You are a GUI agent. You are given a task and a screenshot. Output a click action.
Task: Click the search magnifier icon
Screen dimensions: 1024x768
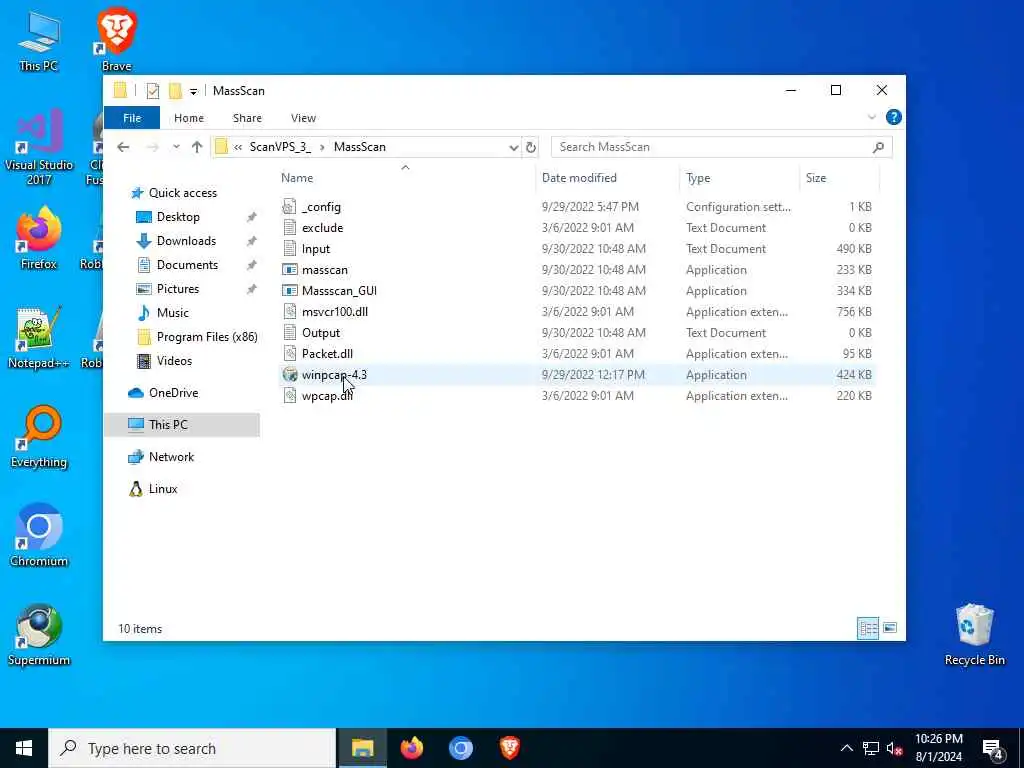(x=878, y=148)
